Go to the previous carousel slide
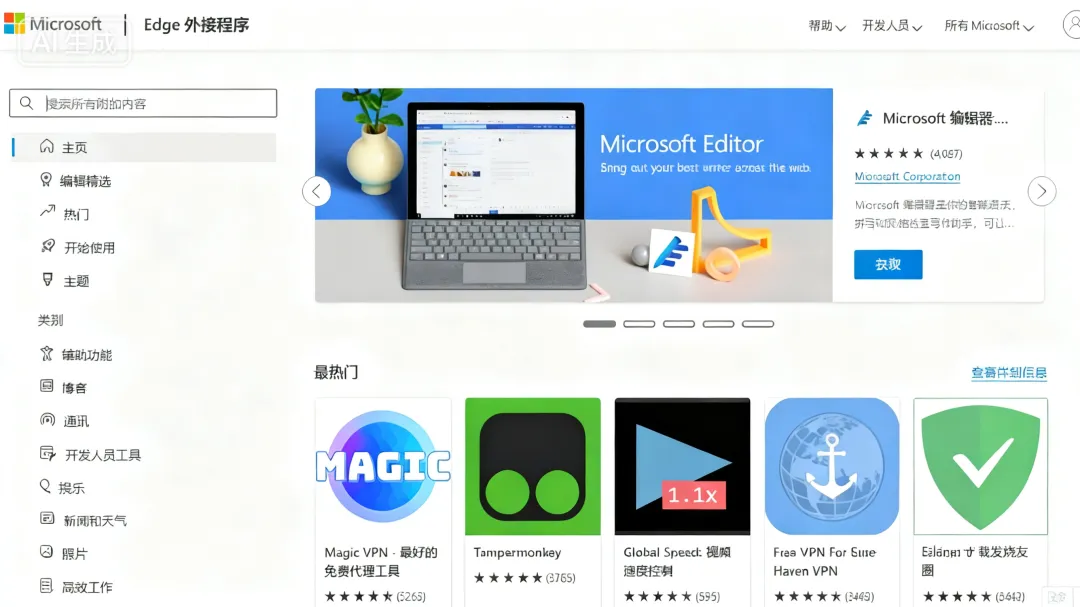1080x607 pixels. point(316,191)
